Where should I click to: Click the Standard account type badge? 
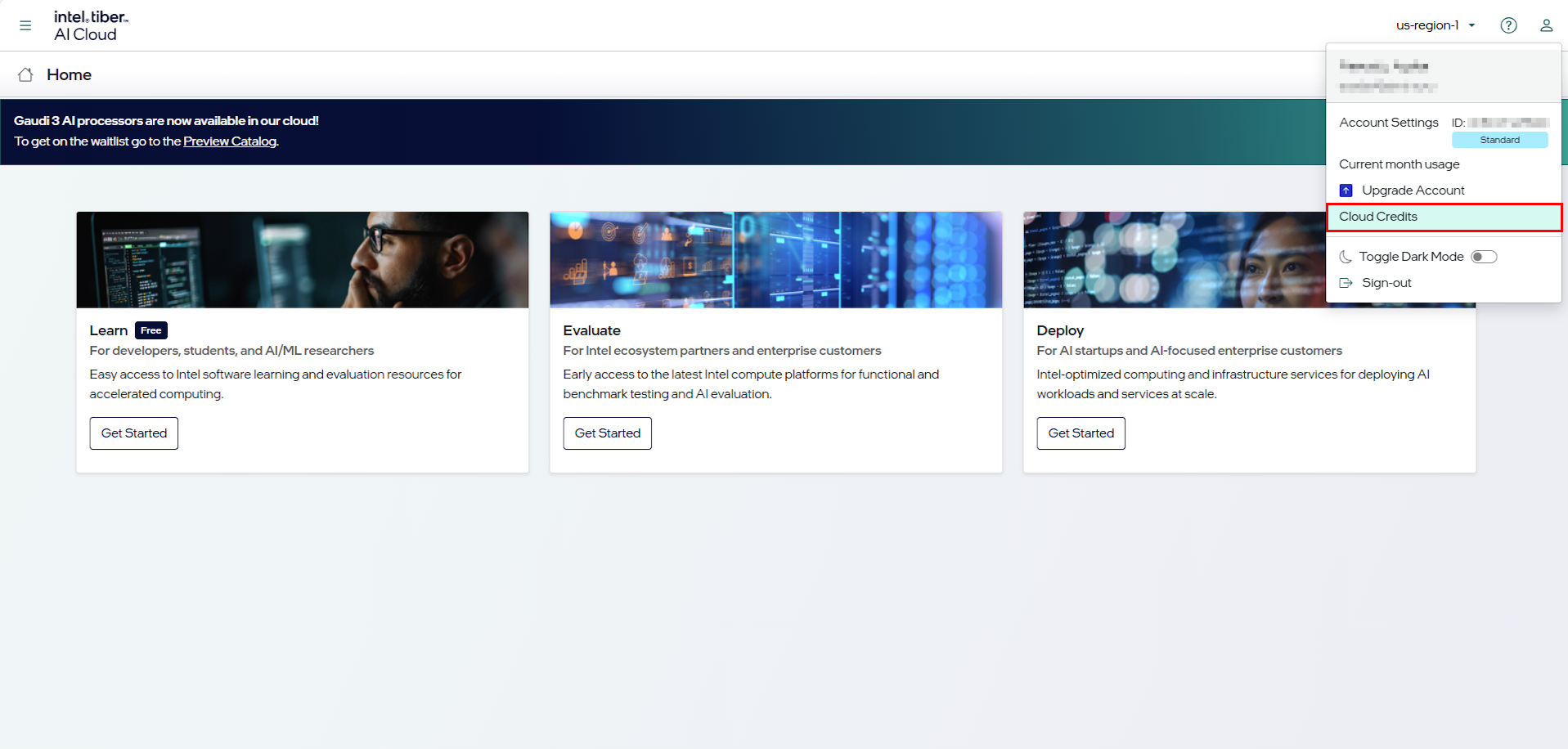pyautogui.click(x=1500, y=140)
